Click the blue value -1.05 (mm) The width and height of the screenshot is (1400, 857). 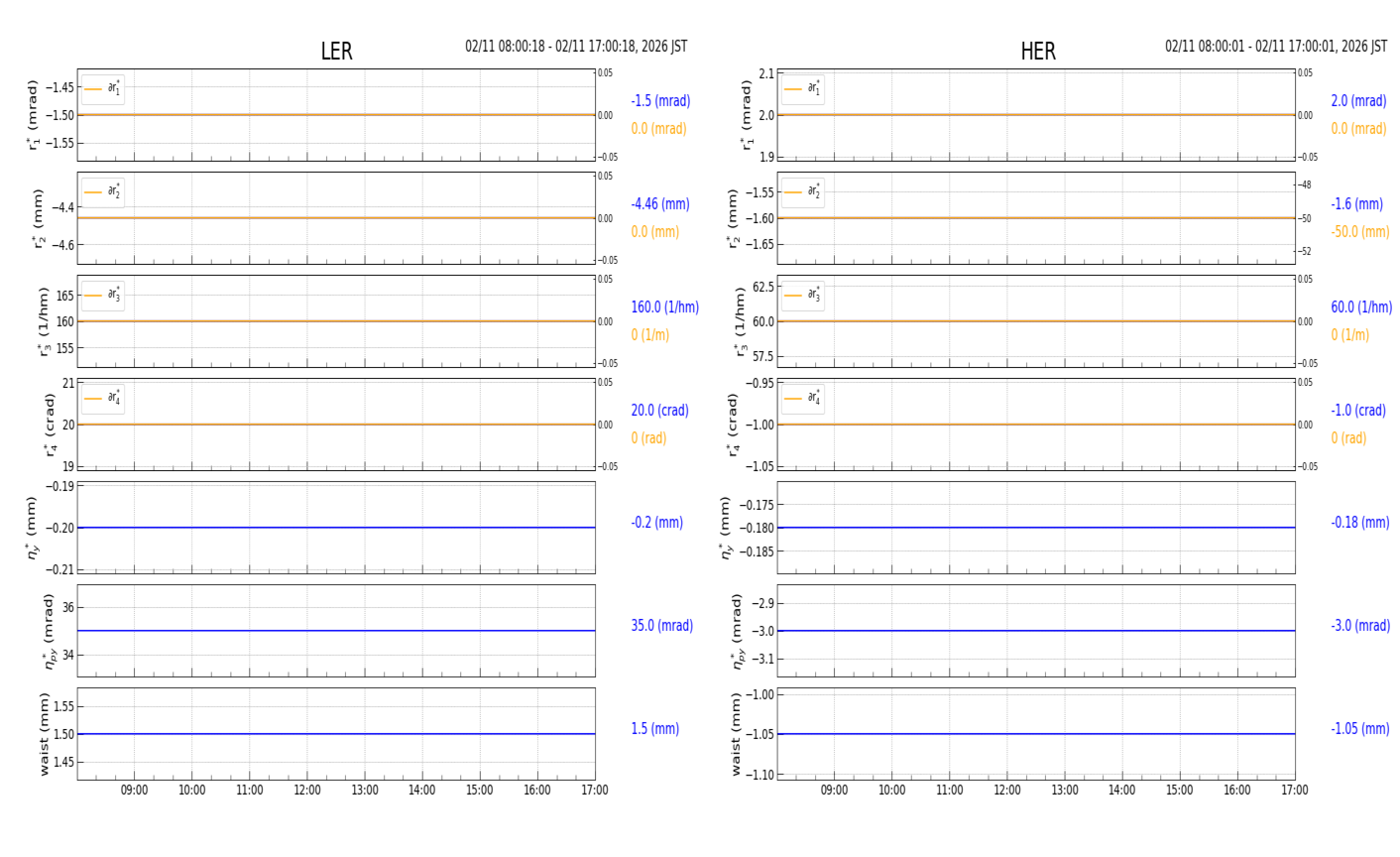pos(1360,729)
